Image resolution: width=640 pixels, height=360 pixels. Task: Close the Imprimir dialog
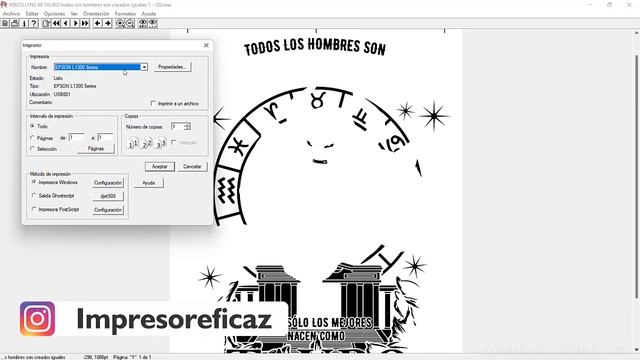(206, 45)
